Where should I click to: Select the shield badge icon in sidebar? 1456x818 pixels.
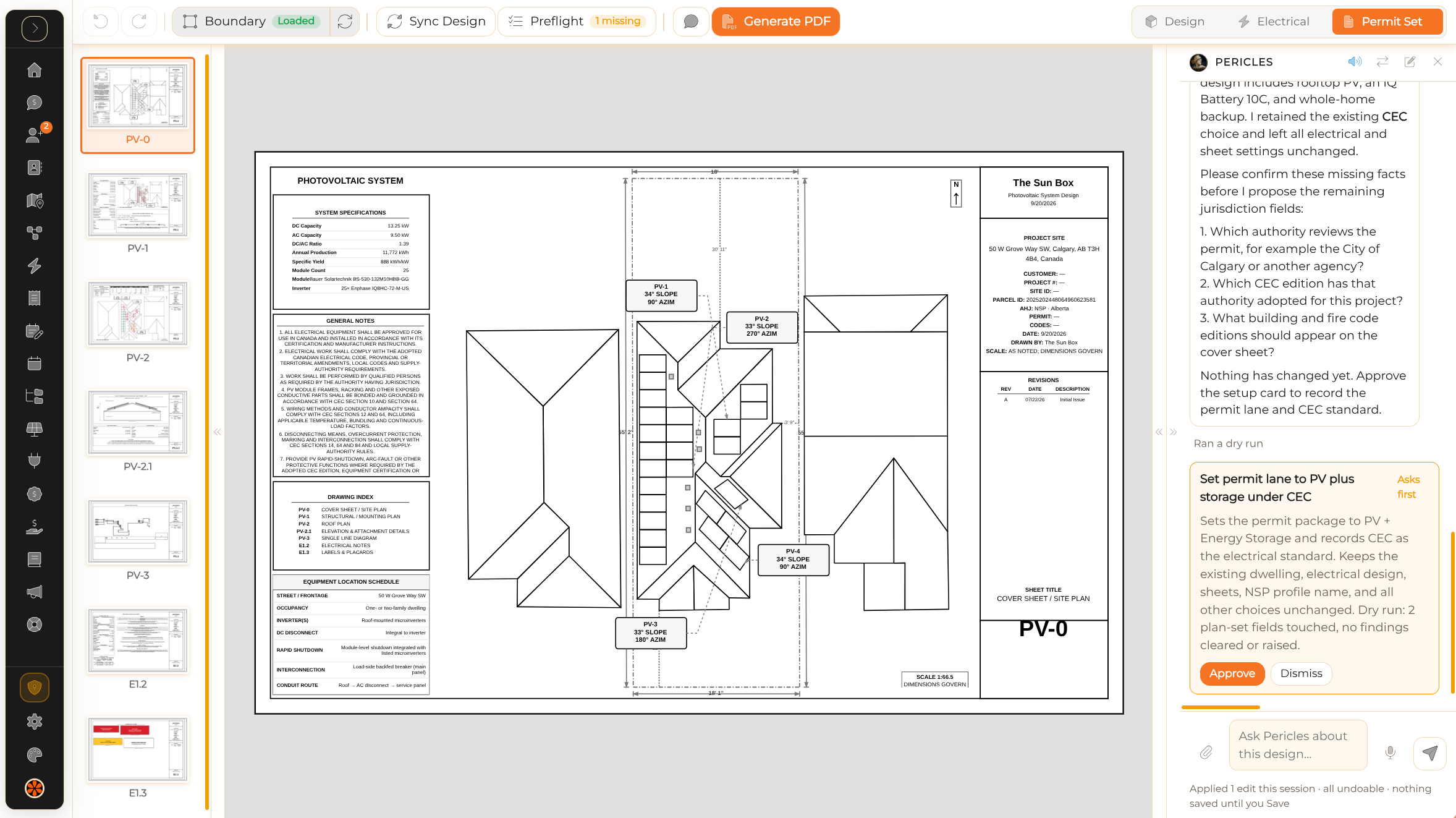[x=35, y=688]
